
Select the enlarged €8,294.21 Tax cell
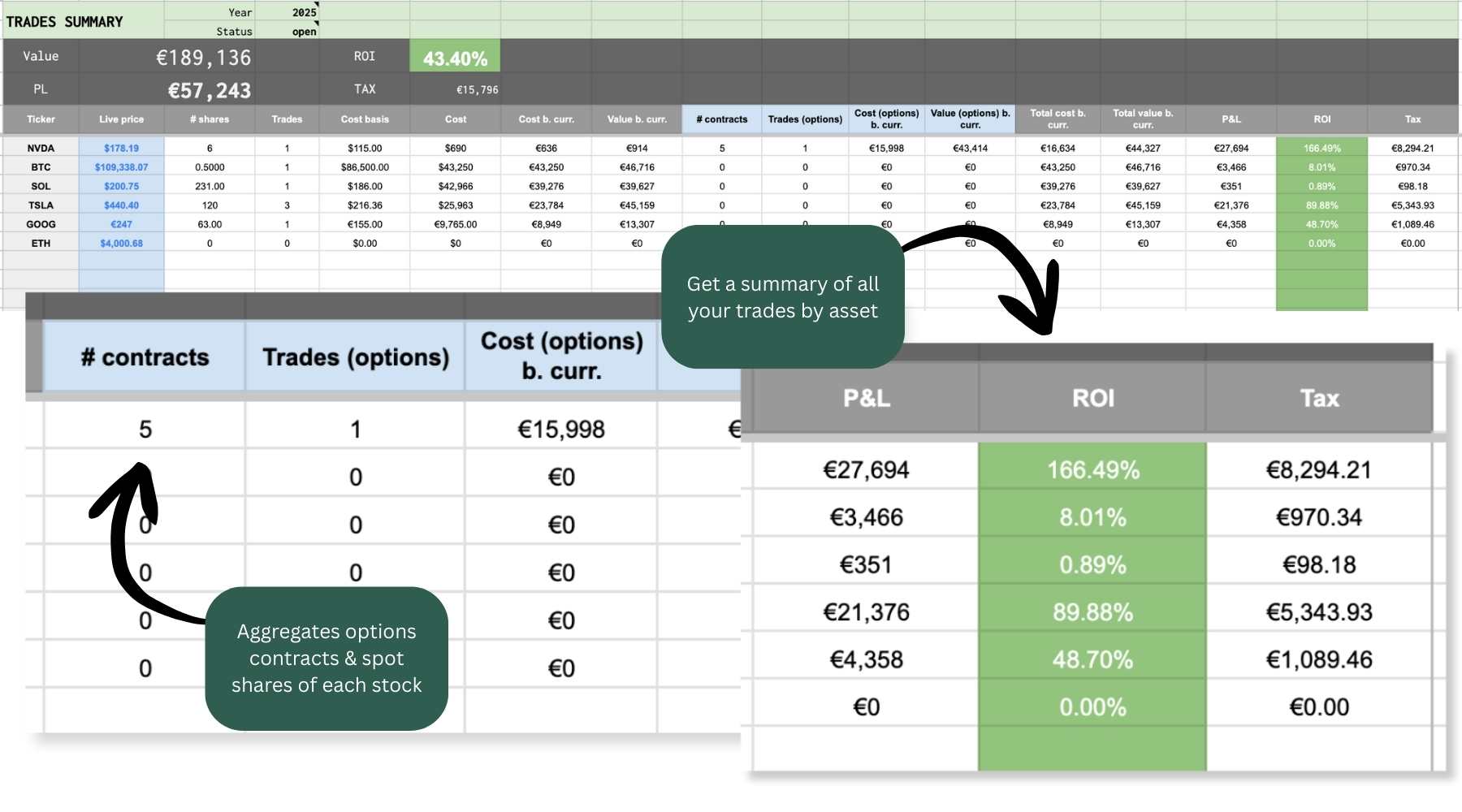click(x=1318, y=470)
